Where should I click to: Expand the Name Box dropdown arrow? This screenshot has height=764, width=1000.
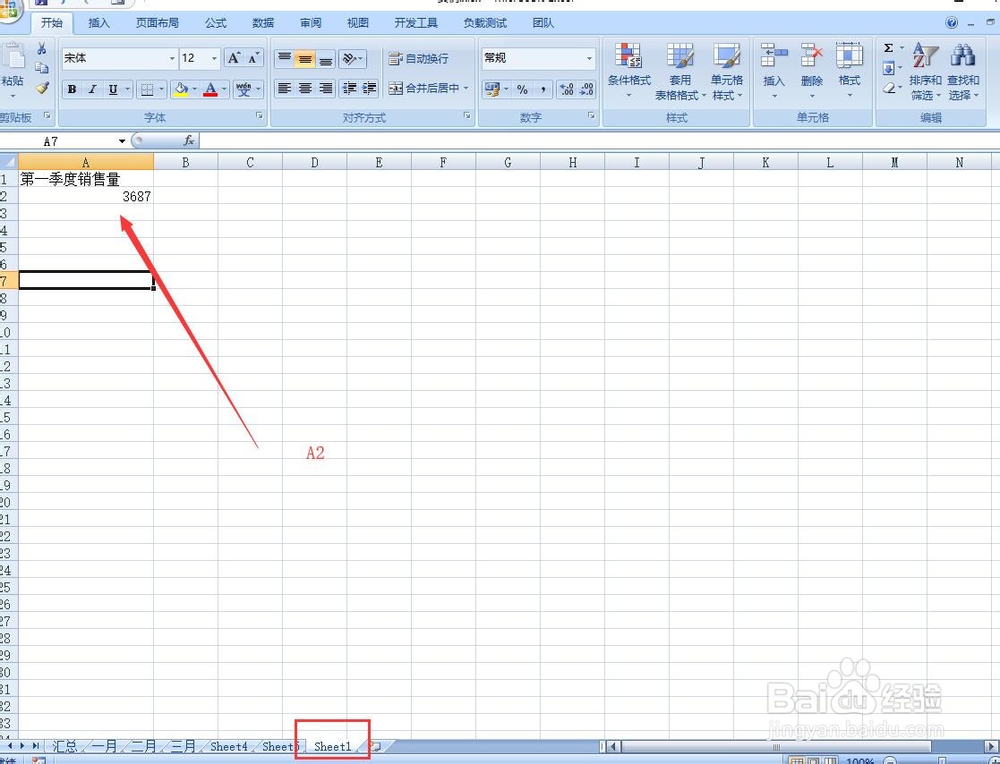click(x=121, y=141)
